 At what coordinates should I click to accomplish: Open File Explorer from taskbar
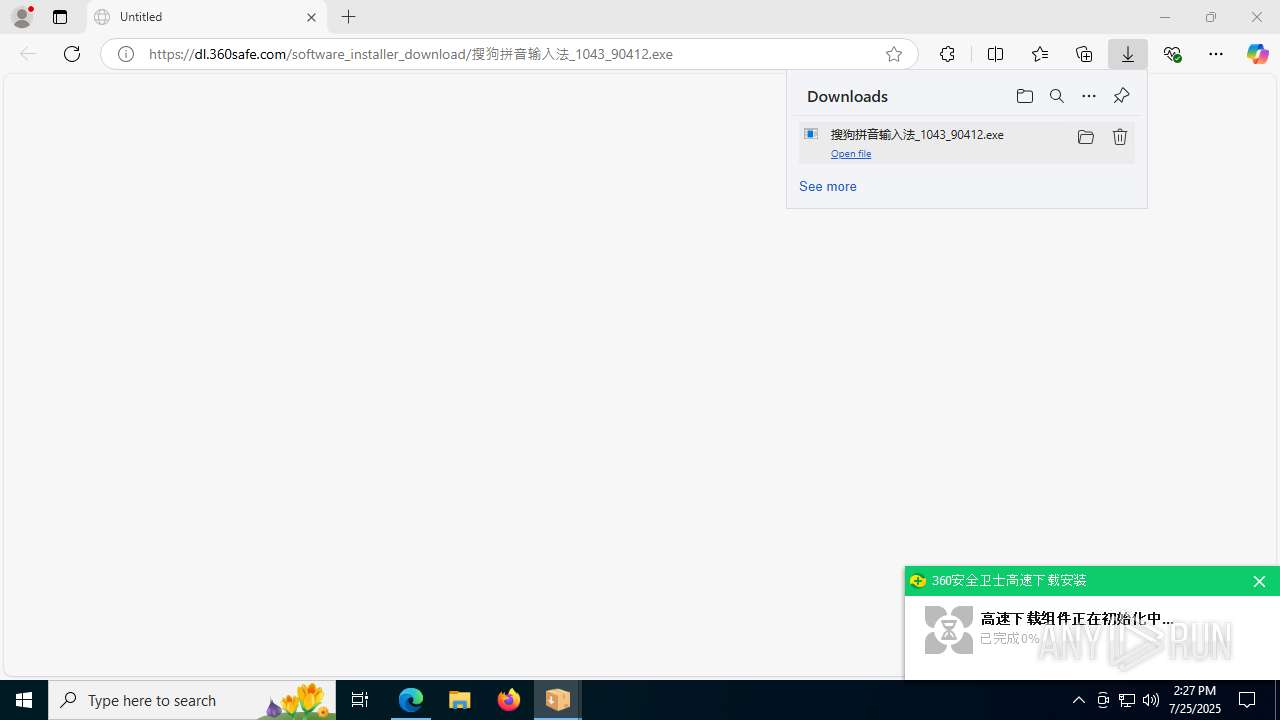click(x=460, y=700)
